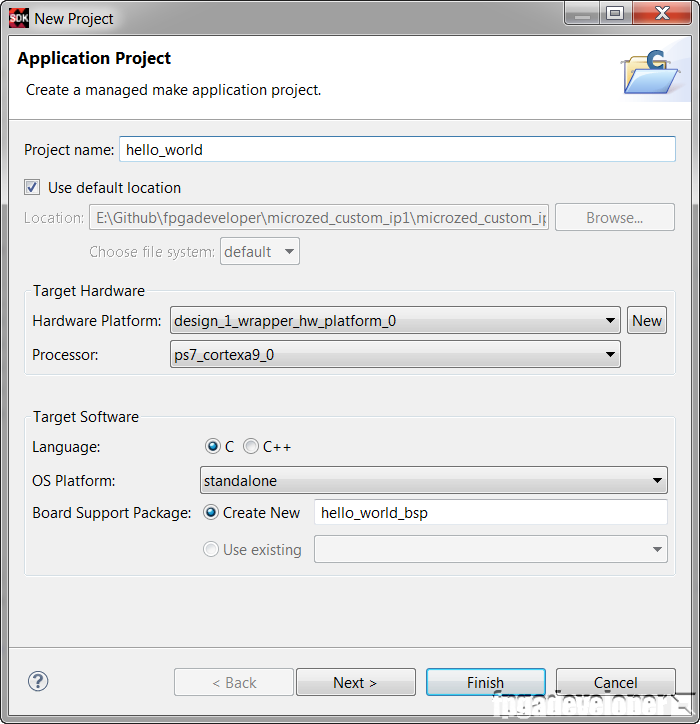700x724 pixels.
Task: Click the SDK logo in title bar
Action: pos(19,18)
